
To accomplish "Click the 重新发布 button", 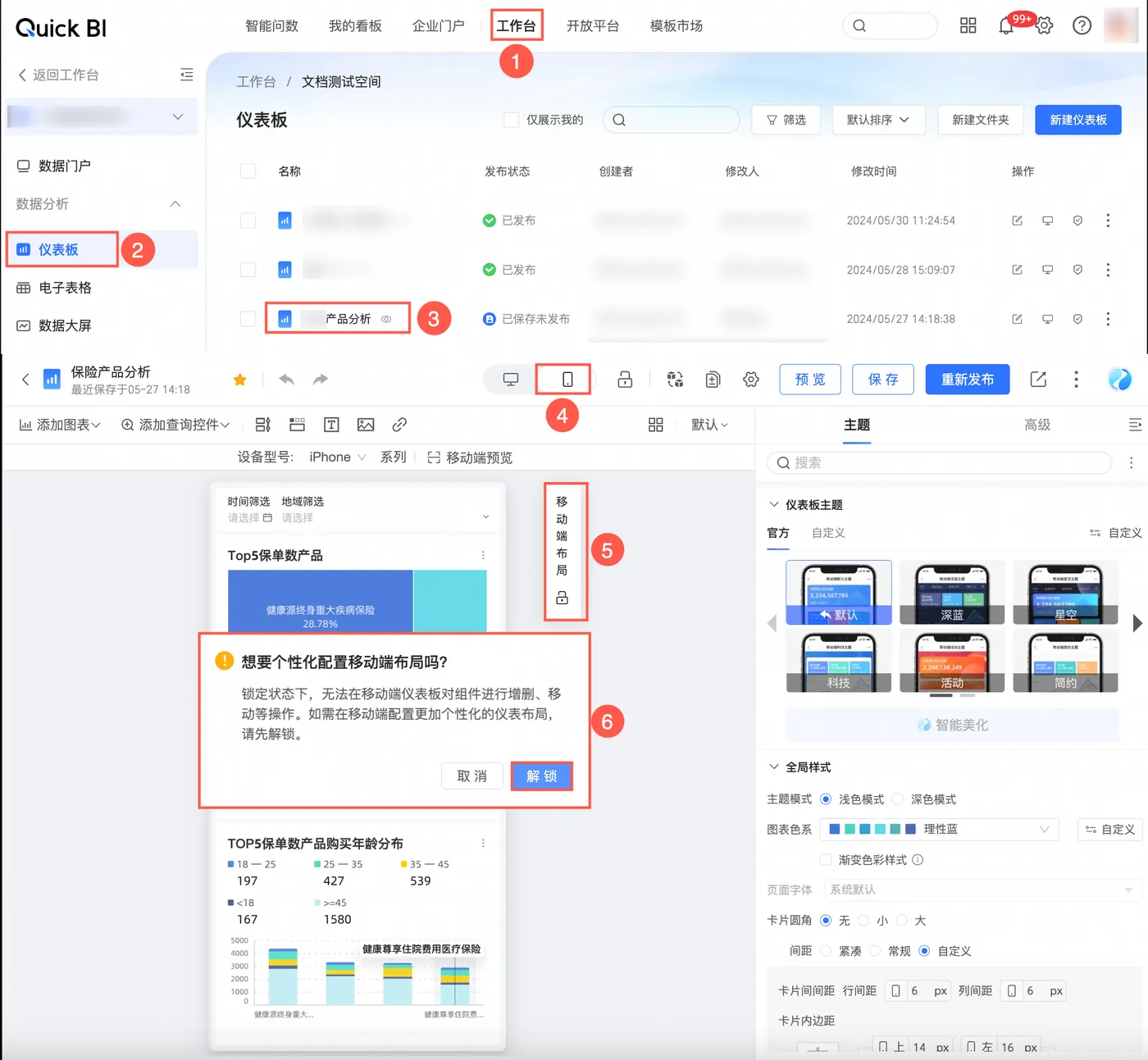I will (968, 380).
